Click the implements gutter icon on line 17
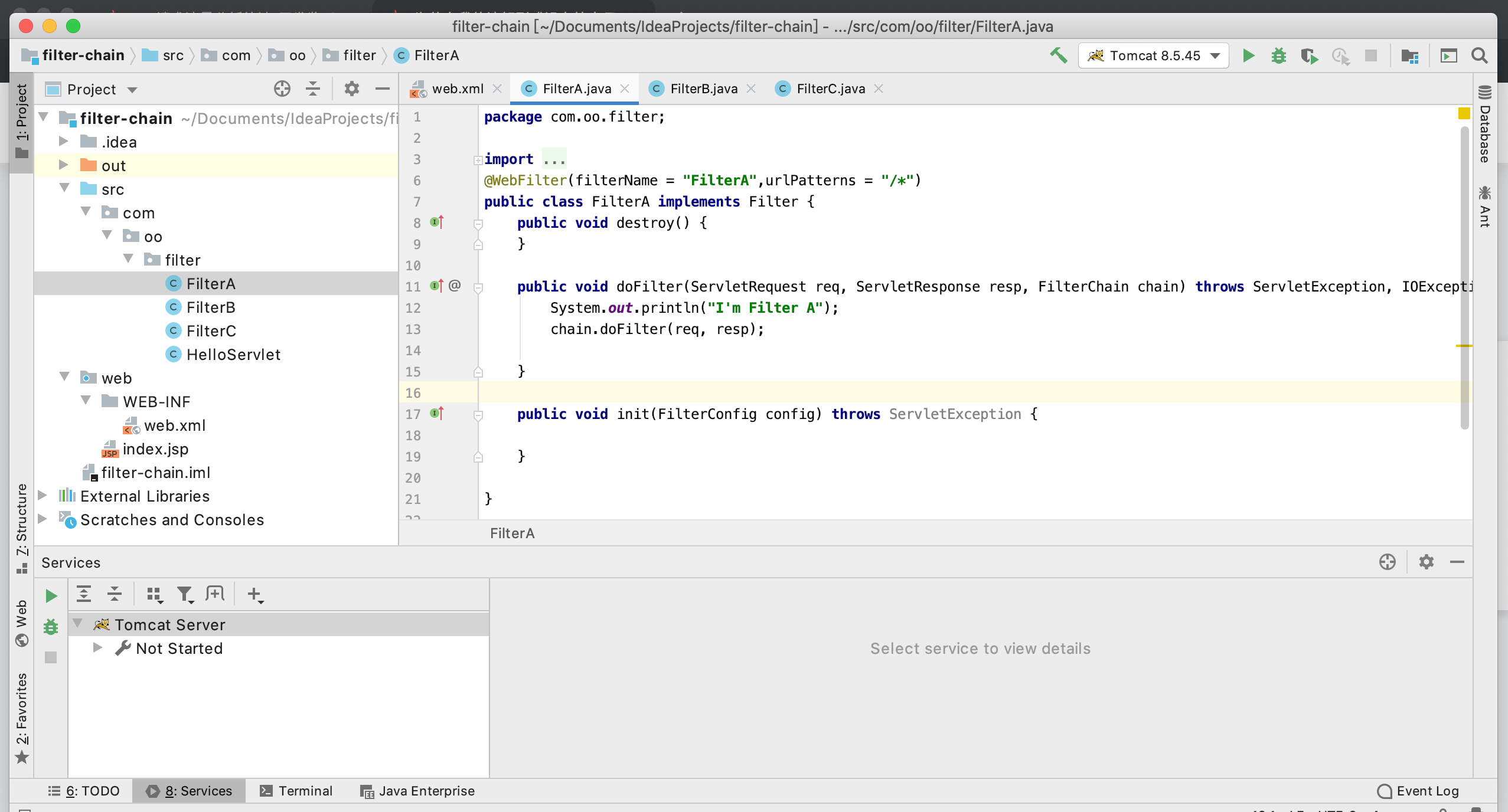 (437, 414)
